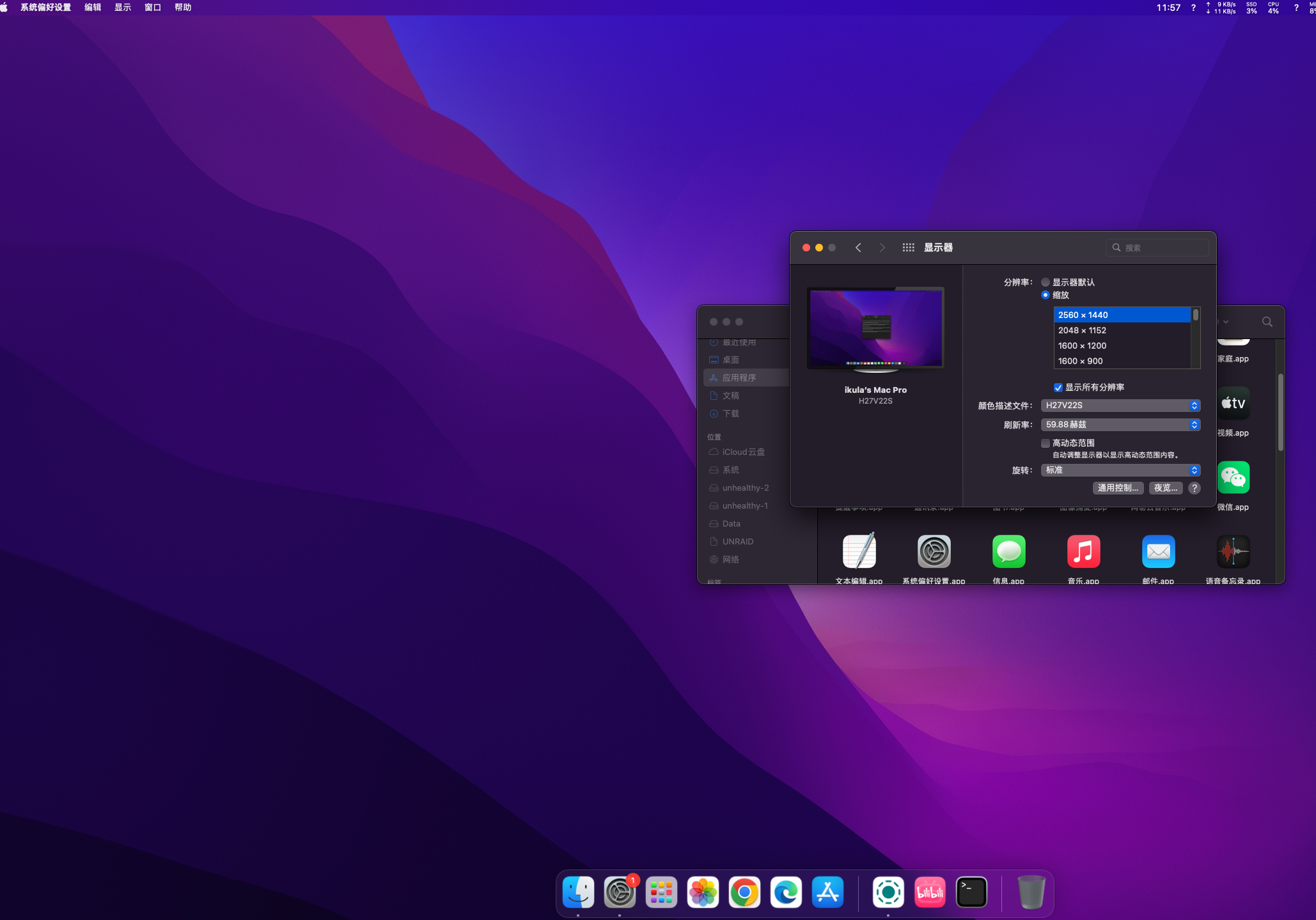Open the 显示 menu in menu bar
Viewport: 1316px width, 920px height.
(123, 8)
